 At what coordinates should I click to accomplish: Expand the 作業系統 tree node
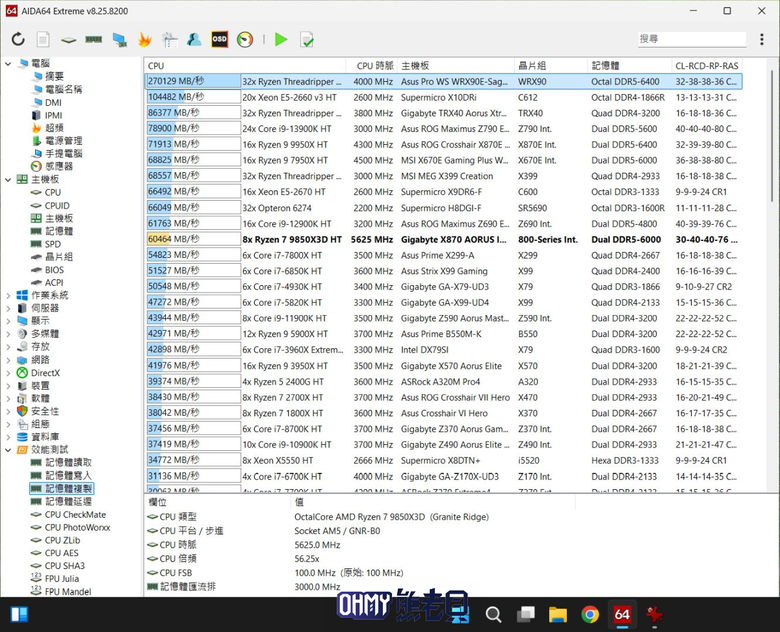(x=8, y=295)
